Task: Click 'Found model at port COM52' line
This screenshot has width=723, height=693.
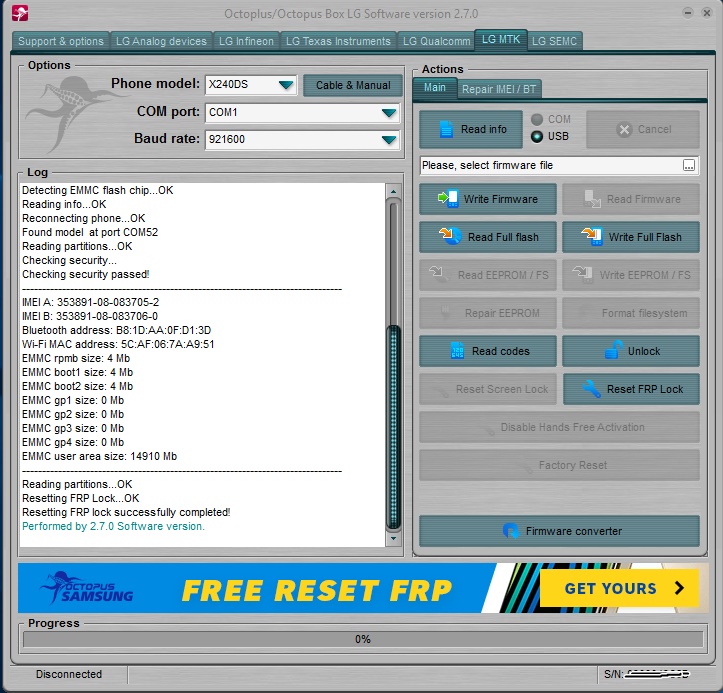Action: point(90,232)
